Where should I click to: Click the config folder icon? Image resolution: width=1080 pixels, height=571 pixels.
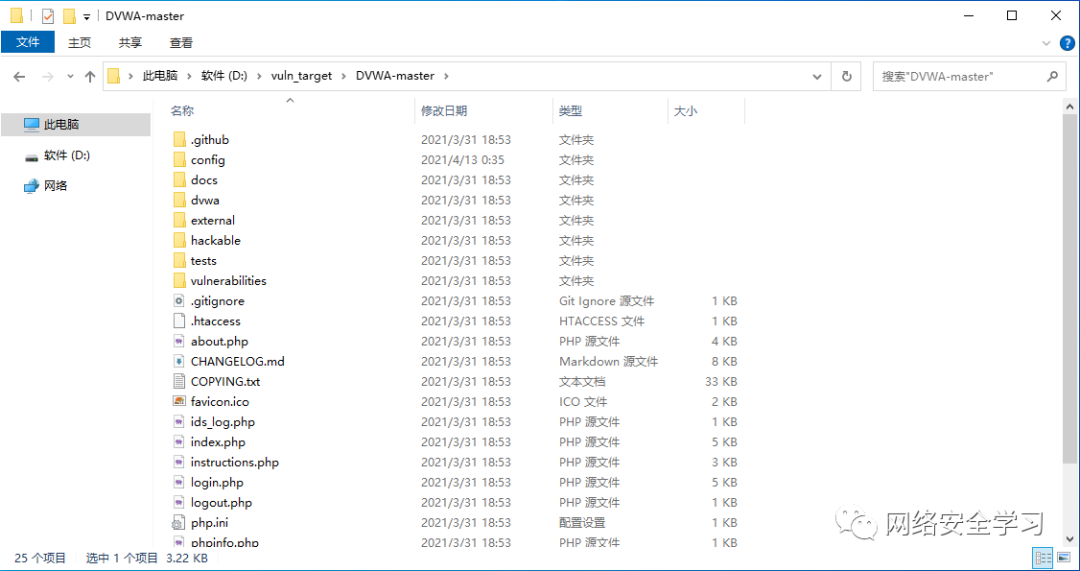179,160
